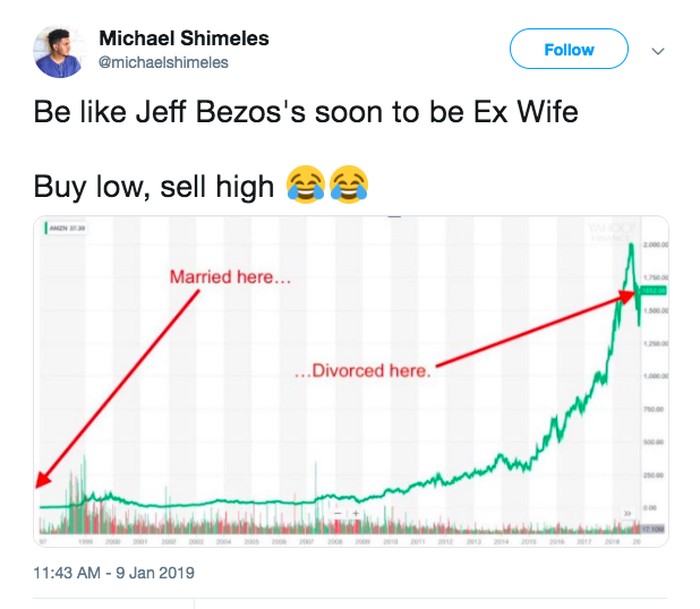Click the double-arrow icon at chart's right
700x609 pixels.
(629, 511)
